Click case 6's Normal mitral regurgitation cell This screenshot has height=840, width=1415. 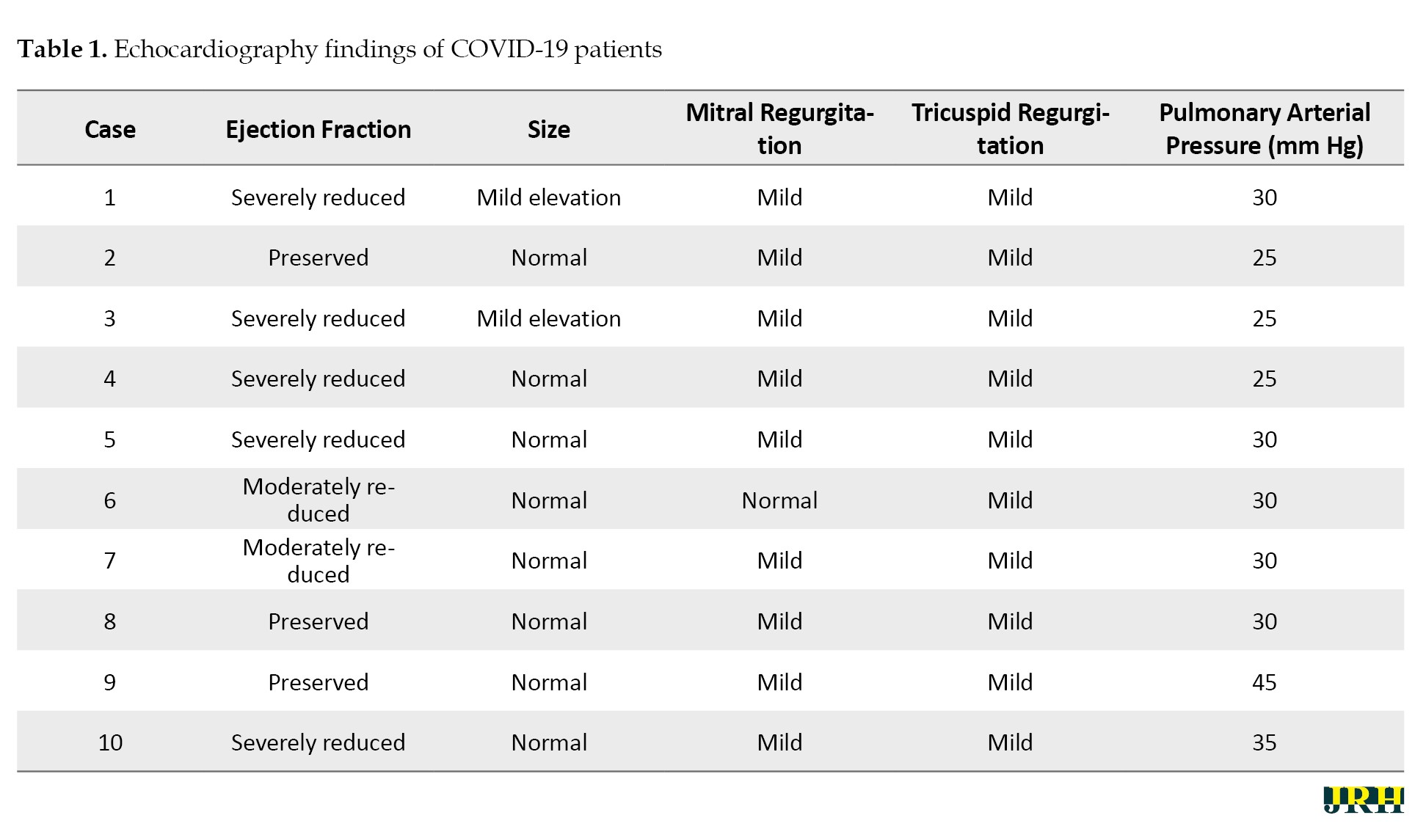tap(779, 500)
